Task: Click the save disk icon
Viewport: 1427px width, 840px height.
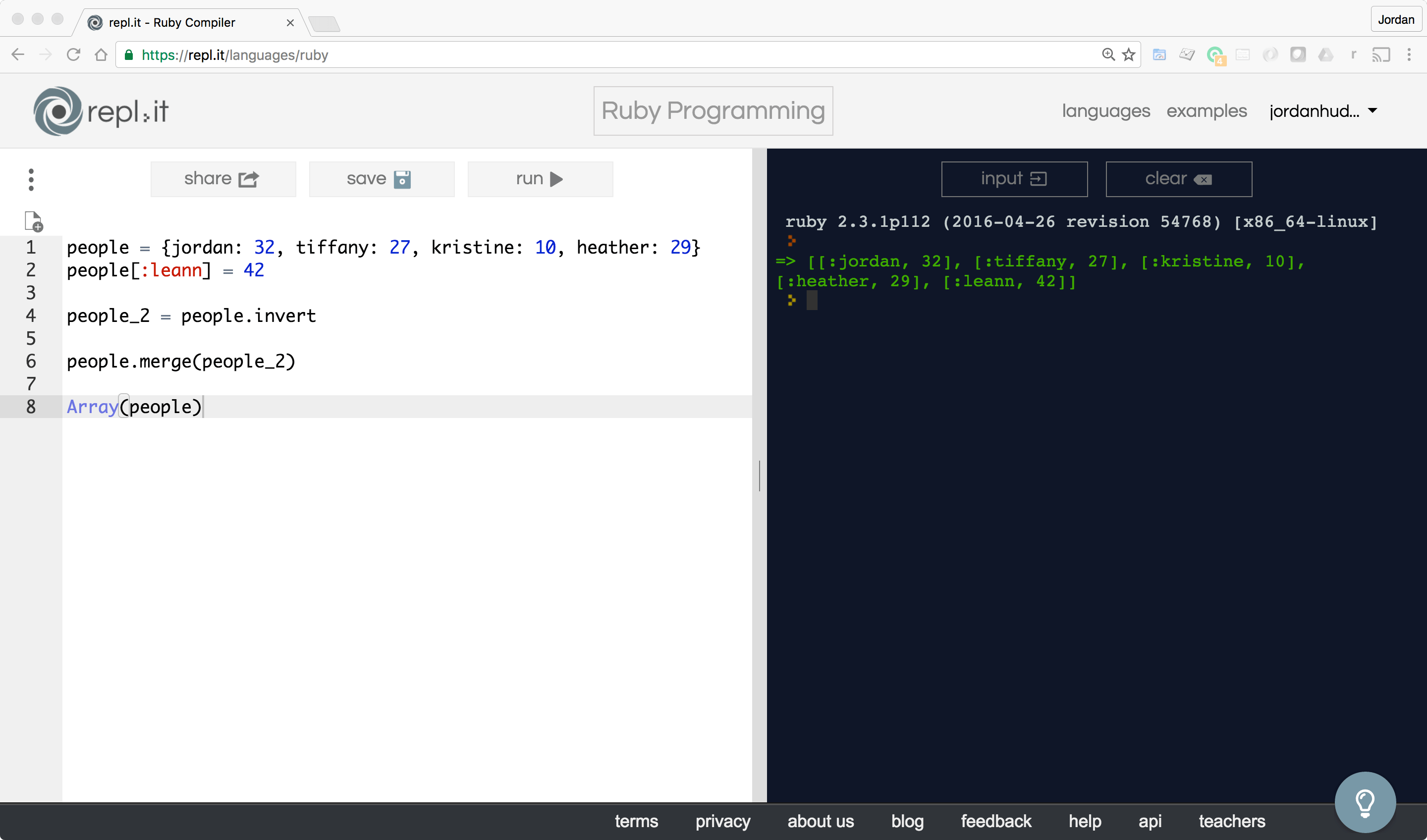Action: coord(403,179)
